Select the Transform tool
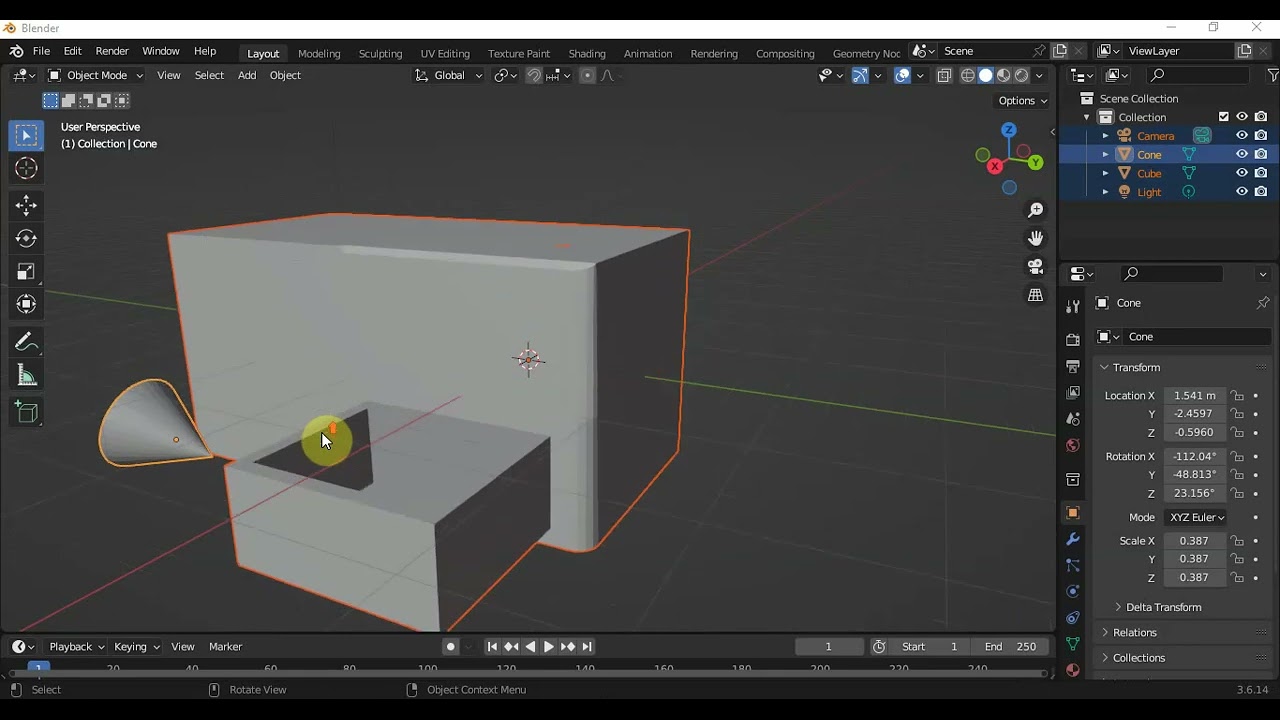 [27, 304]
